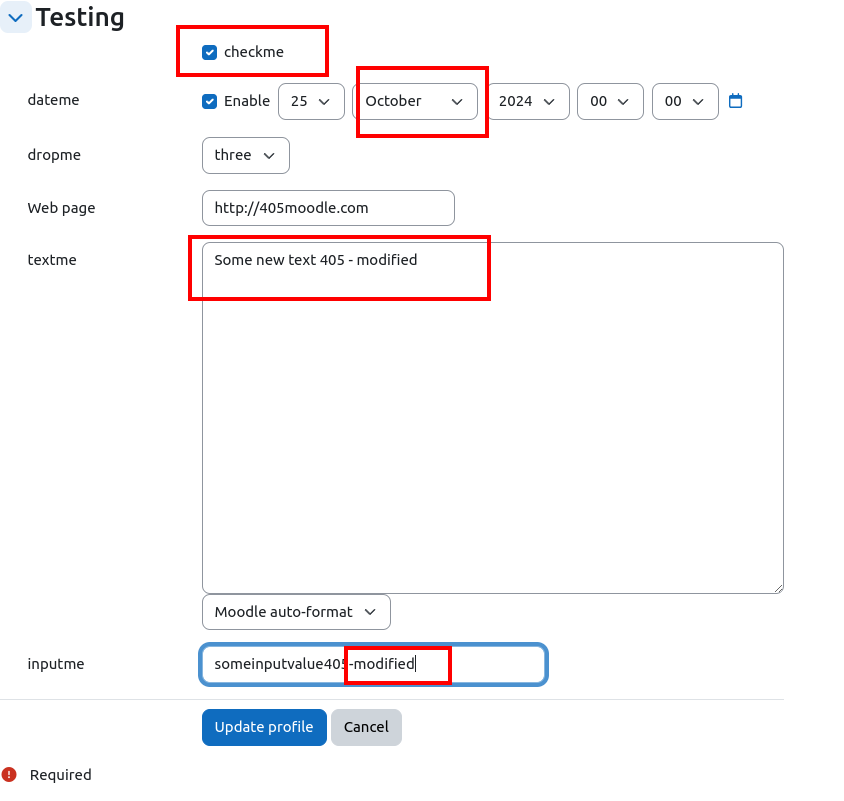844x801 pixels.
Task: Open the dateme calendar picker icon
Action: (x=735, y=101)
